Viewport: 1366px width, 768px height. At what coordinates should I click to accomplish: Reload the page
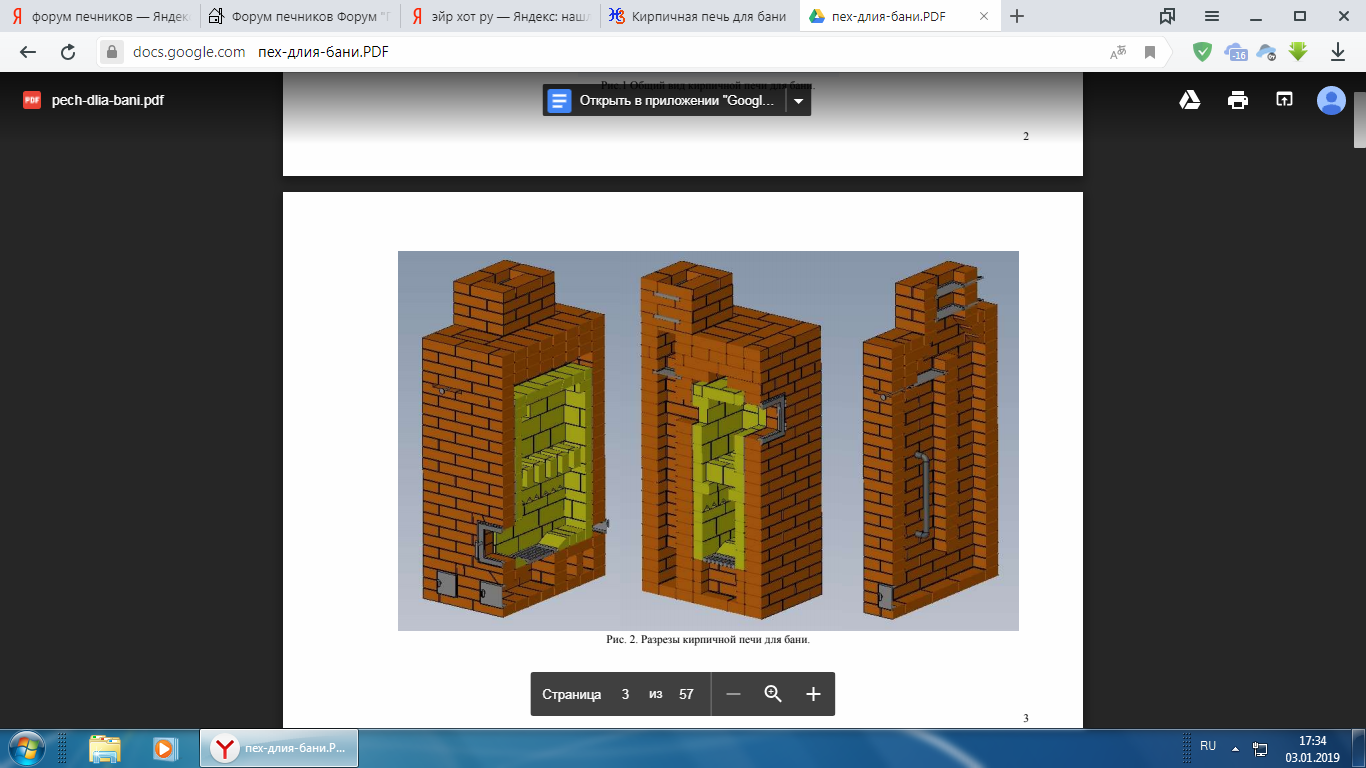tap(68, 52)
